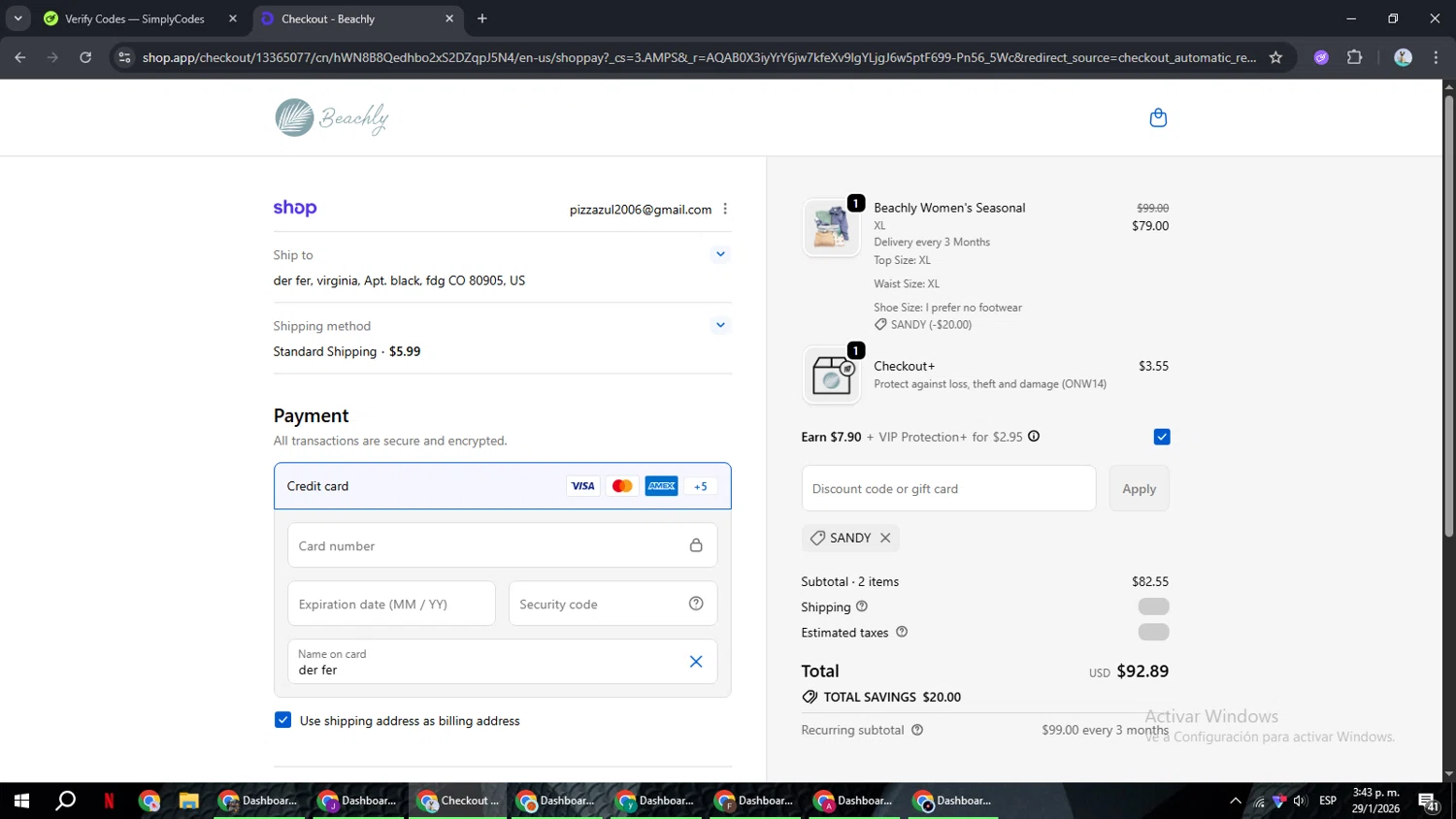Open the tab search dropdown arrow
The image size is (1456, 819).
pyautogui.click(x=17, y=18)
